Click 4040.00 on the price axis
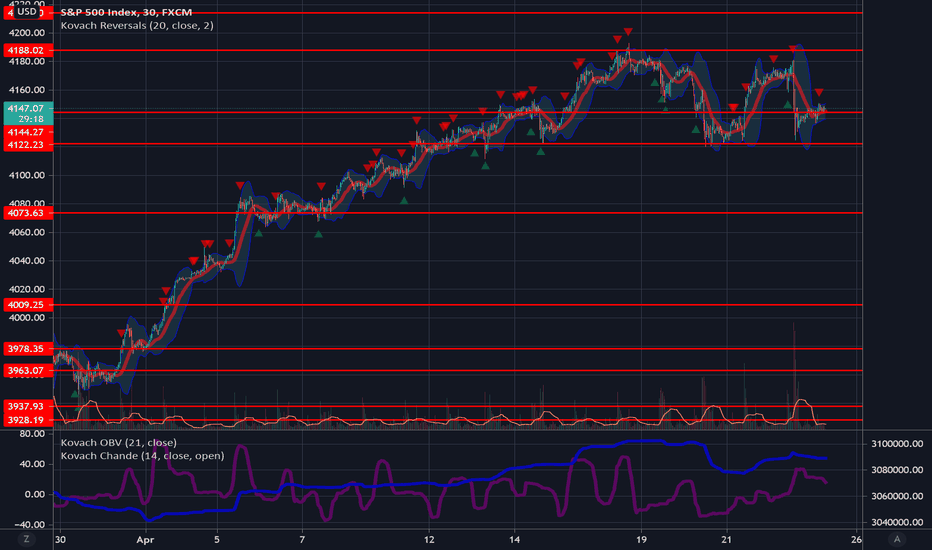 coord(27,260)
